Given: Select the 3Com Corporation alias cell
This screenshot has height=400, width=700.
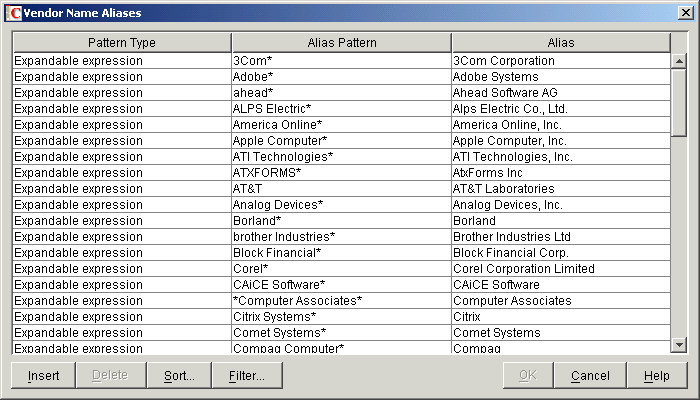Looking at the screenshot, I should pos(560,61).
